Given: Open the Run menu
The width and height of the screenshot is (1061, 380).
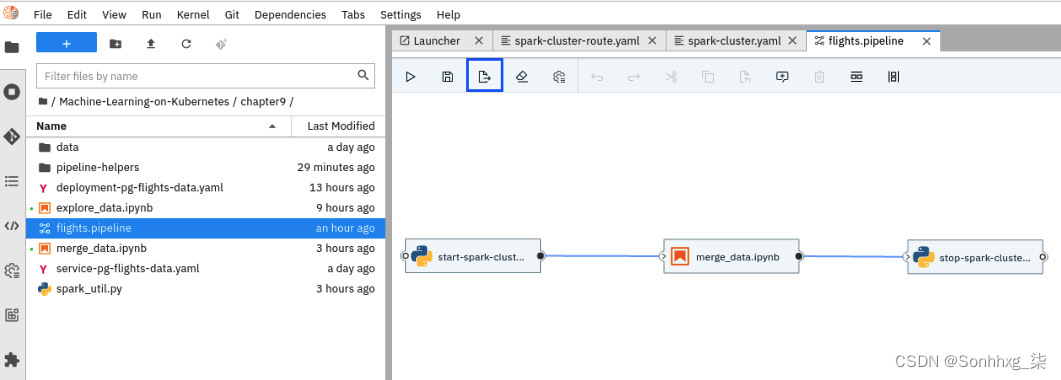Looking at the screenshot, I should pyautogui.click(x=152, y=14).
